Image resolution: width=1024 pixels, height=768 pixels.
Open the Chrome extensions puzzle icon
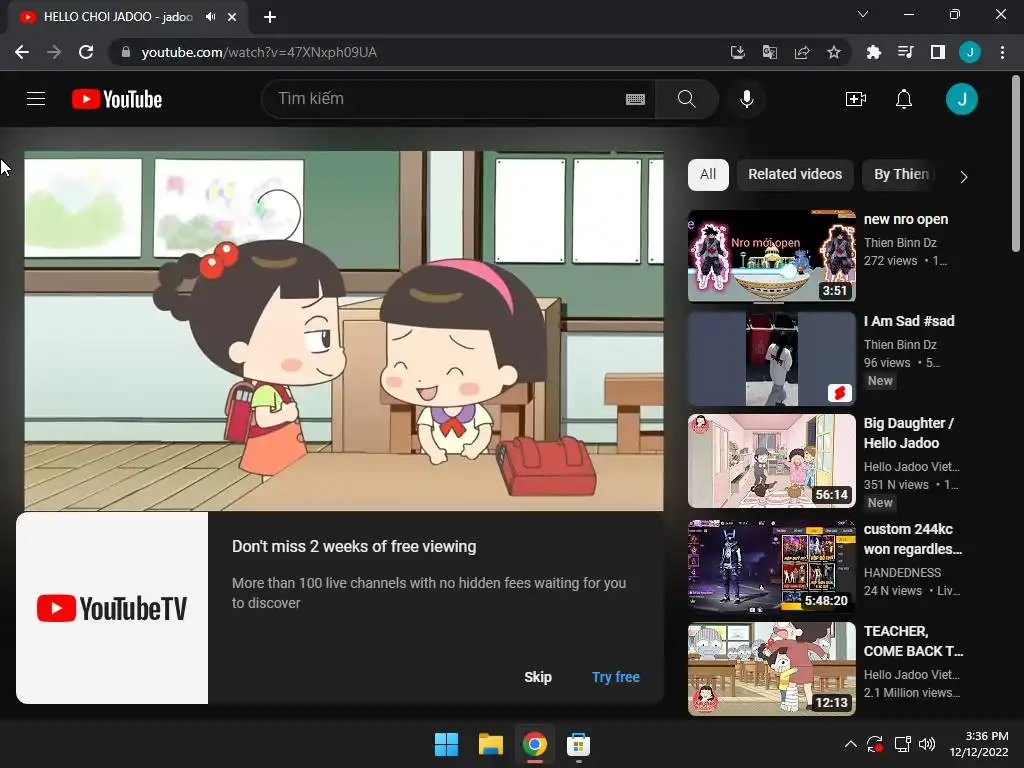[x=874, y=52]
